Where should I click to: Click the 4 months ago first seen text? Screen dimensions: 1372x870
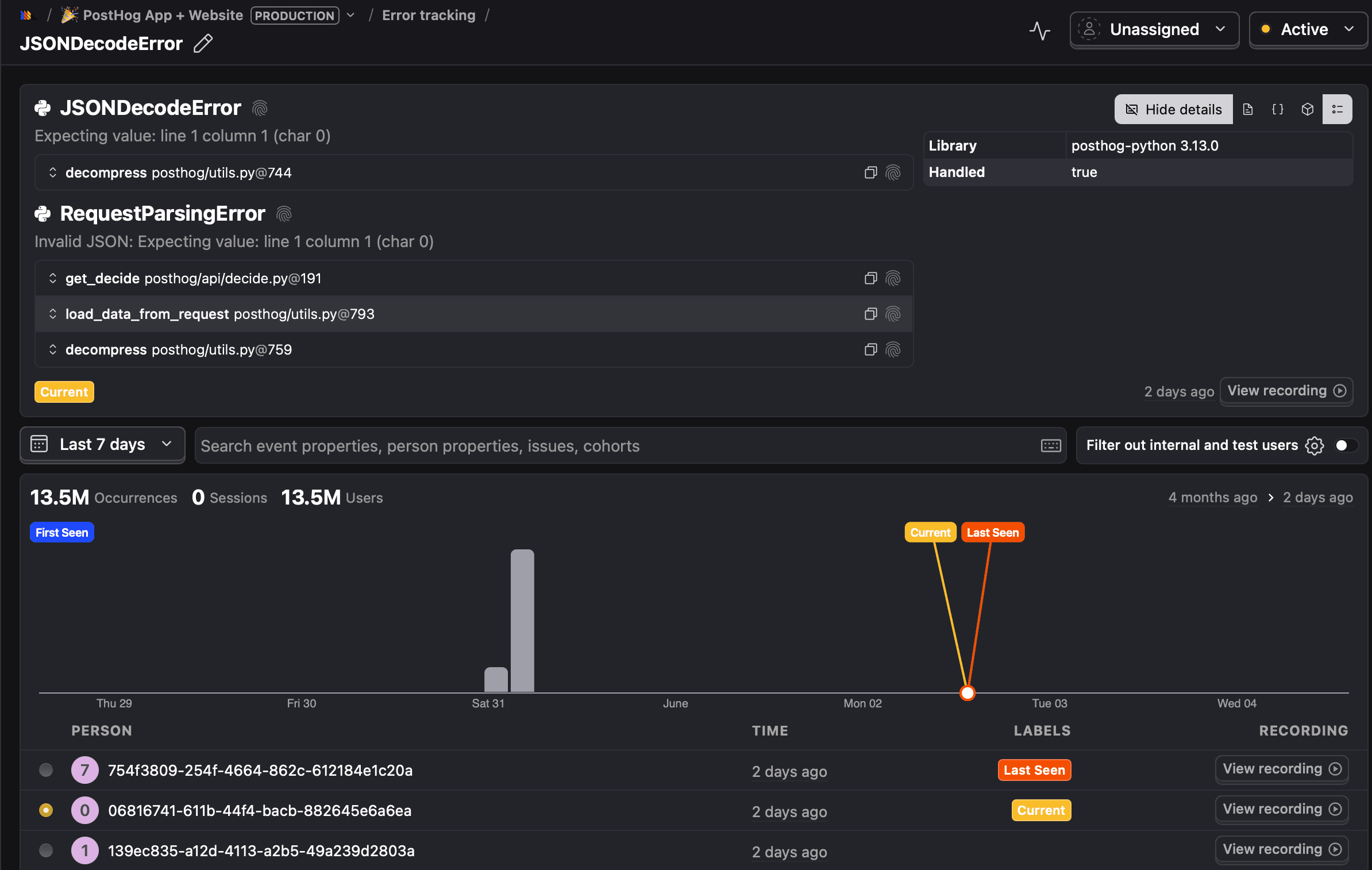pyautogui.click(x=1212, y=497)
